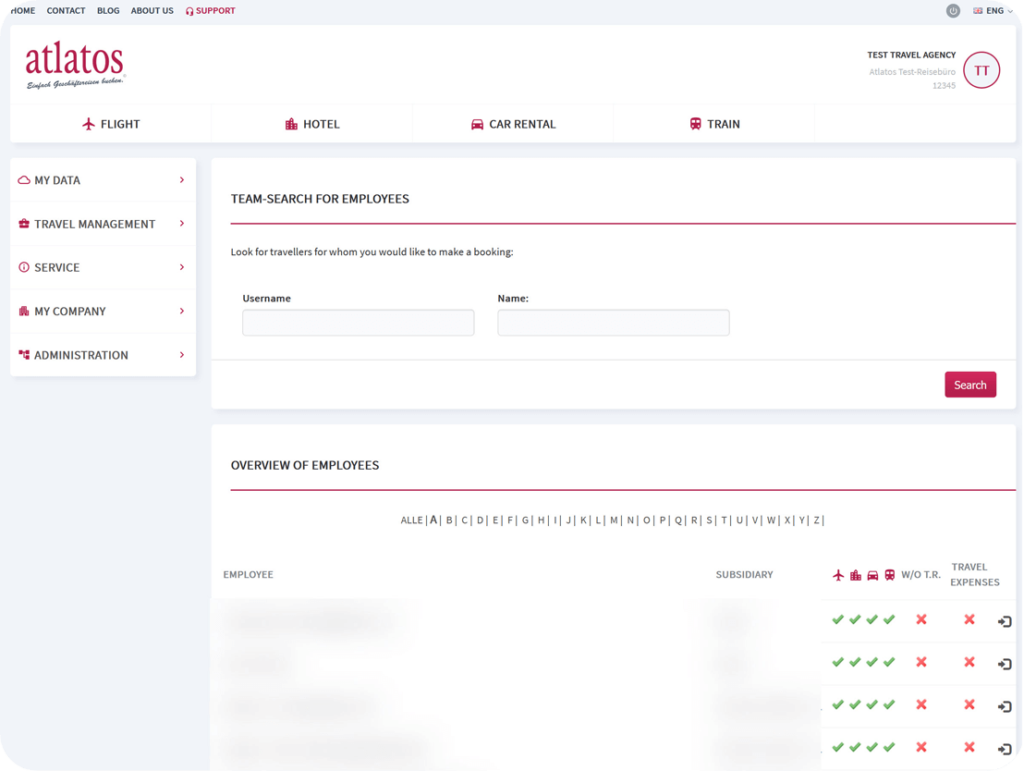Click the atlatos logo
This screenshot has height=771, width=1024.
coord(75,65)
